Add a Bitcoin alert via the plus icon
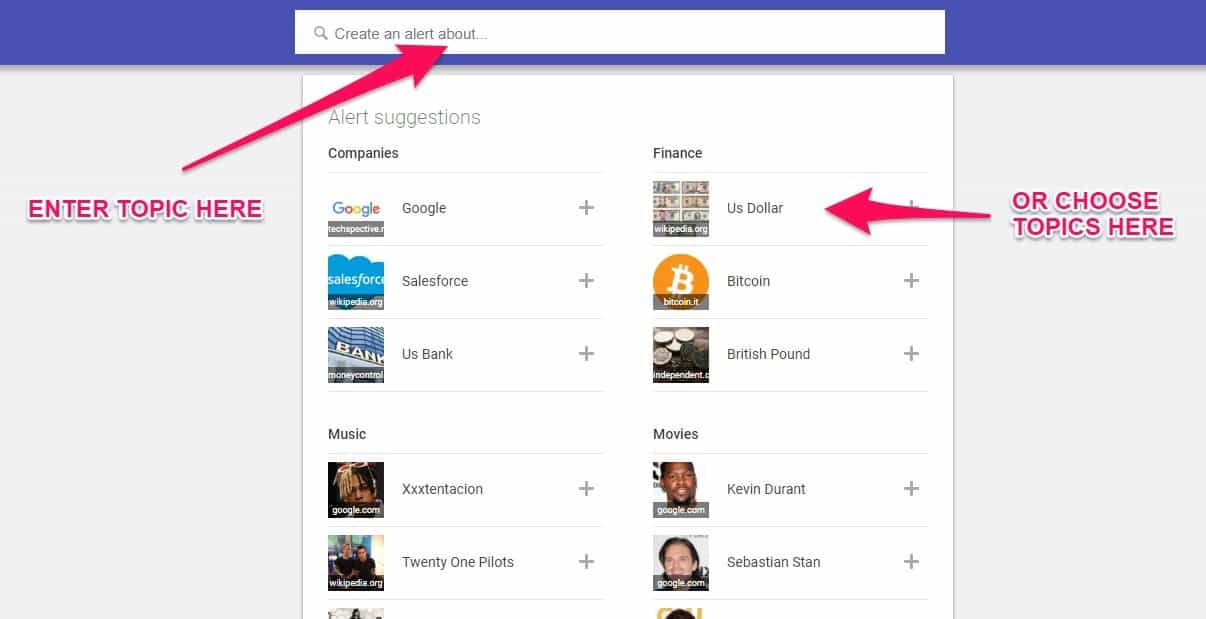The width and height of the screenshot is (1206, 619). (x=911, y=281)
